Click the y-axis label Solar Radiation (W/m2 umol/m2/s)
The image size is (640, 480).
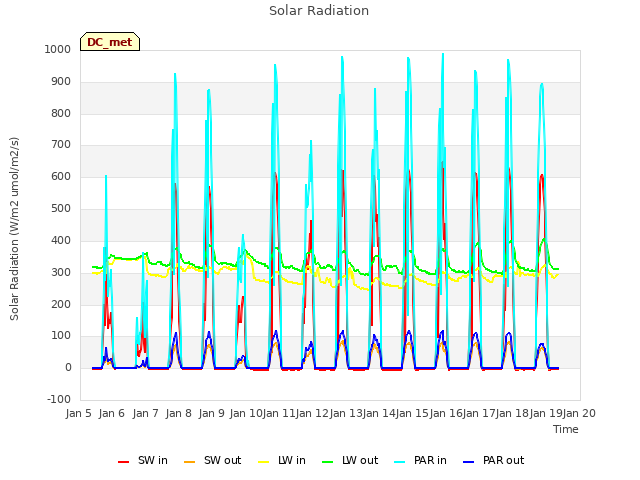click(x=14, y=229)
